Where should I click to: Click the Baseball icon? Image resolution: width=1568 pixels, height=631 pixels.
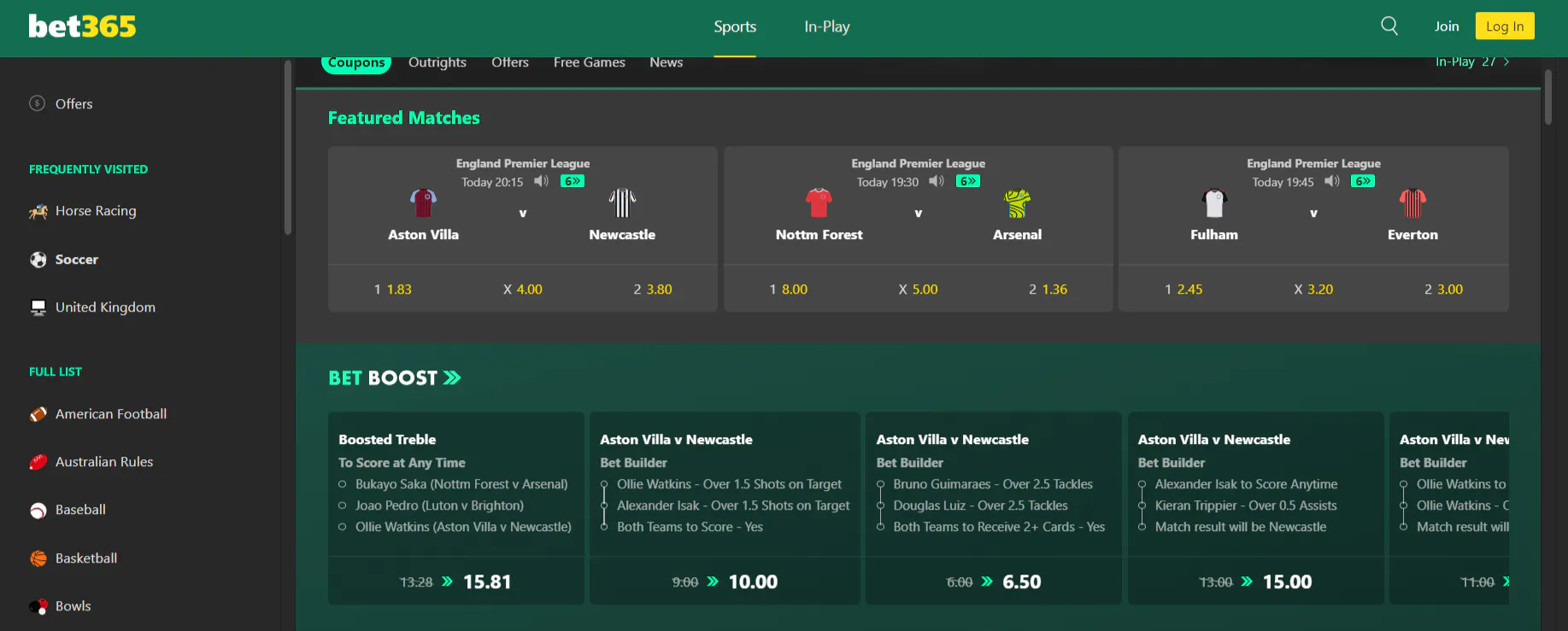click(38, 511)
